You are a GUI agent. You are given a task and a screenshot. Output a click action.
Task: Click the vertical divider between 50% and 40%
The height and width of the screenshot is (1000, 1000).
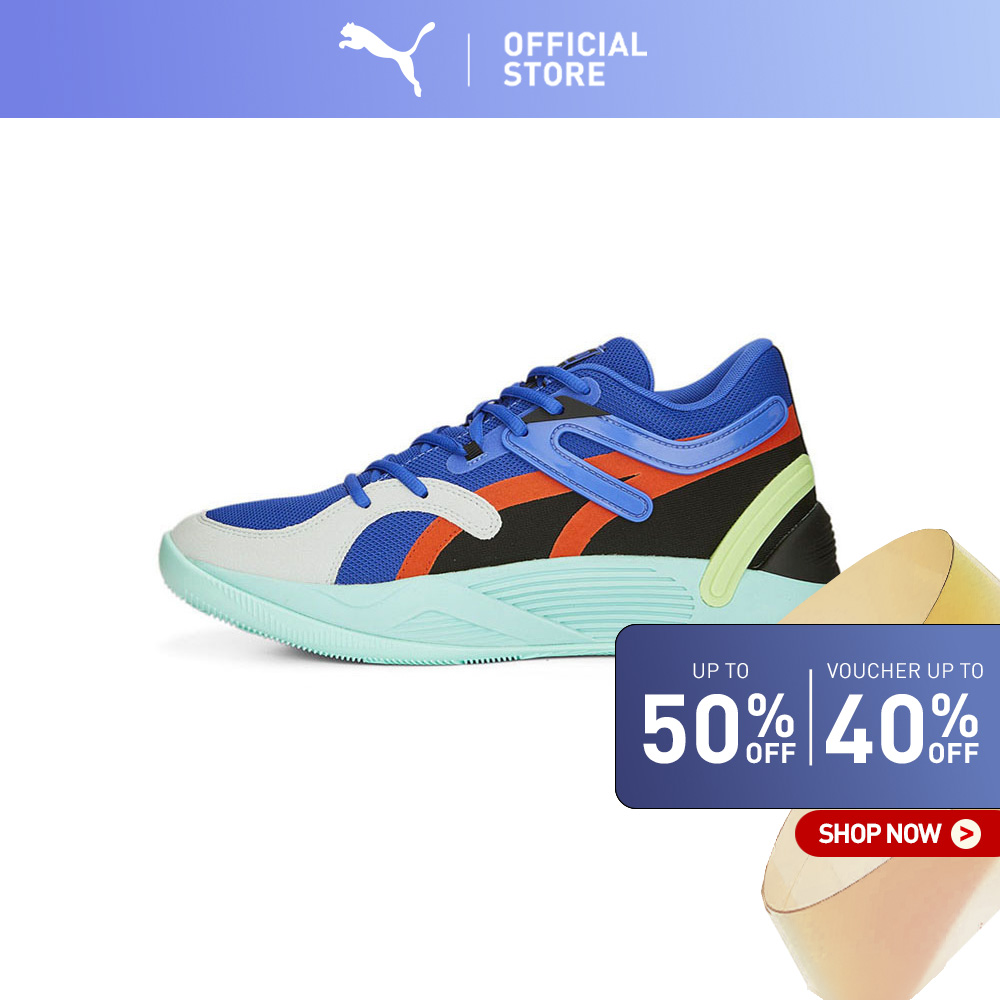click(x=811, y=717)
